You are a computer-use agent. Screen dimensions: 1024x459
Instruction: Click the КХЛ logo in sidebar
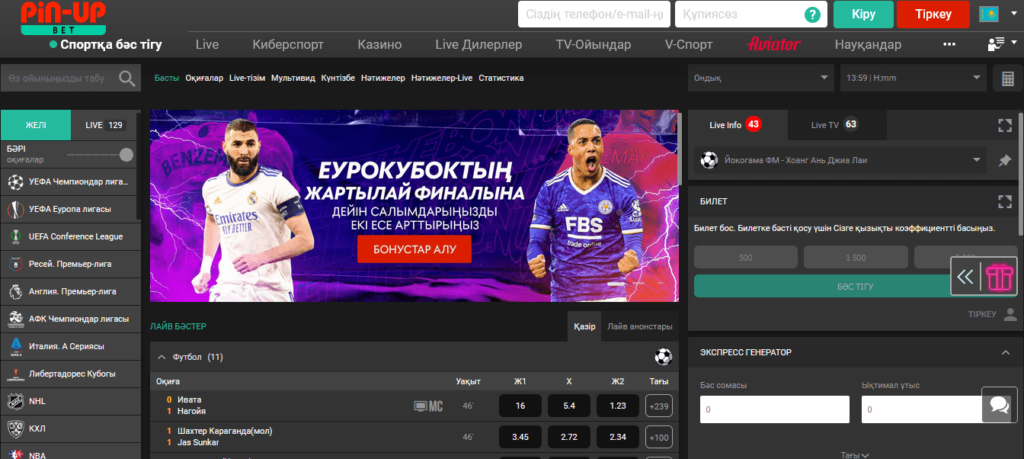click(14, 428)
